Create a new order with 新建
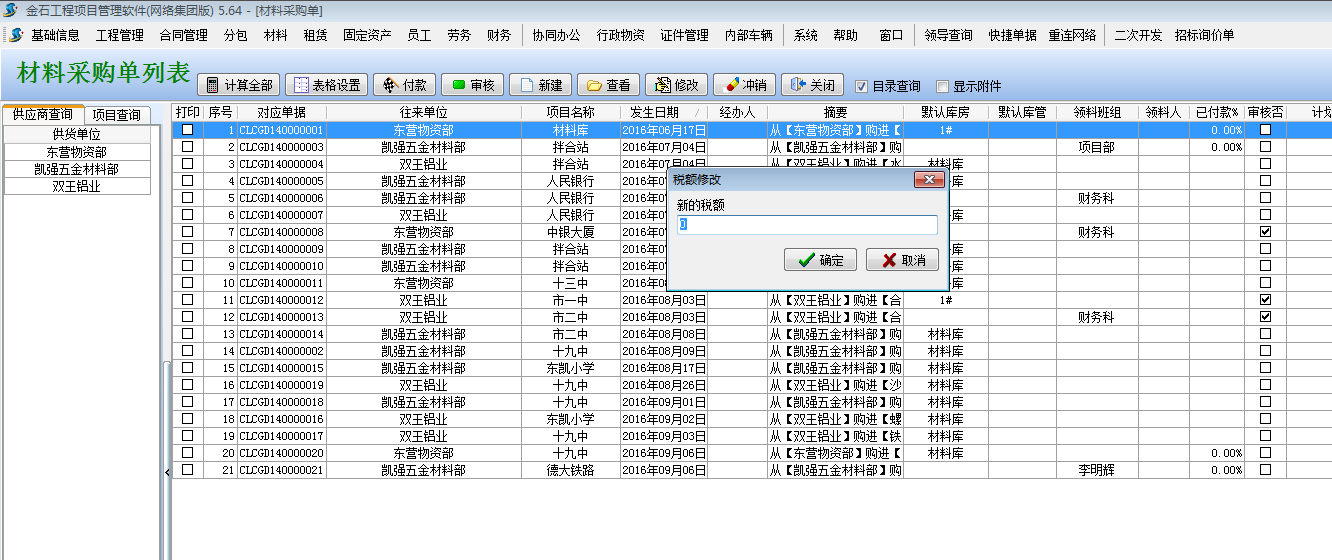Image resolution: width=1332 pixels, height=560 pixels. click(540, 85)
